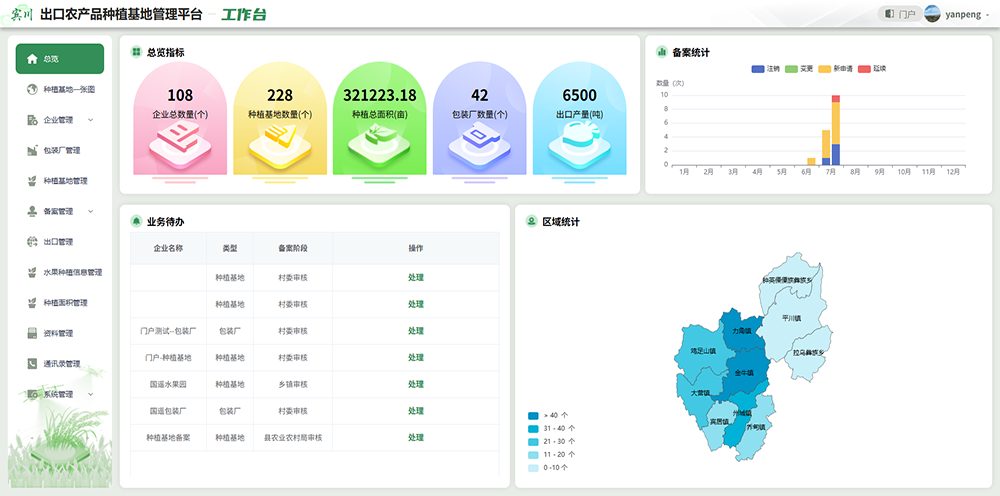Open the yanpeng account dropdown
The image size is (1000, 496).
click(986, 14)
